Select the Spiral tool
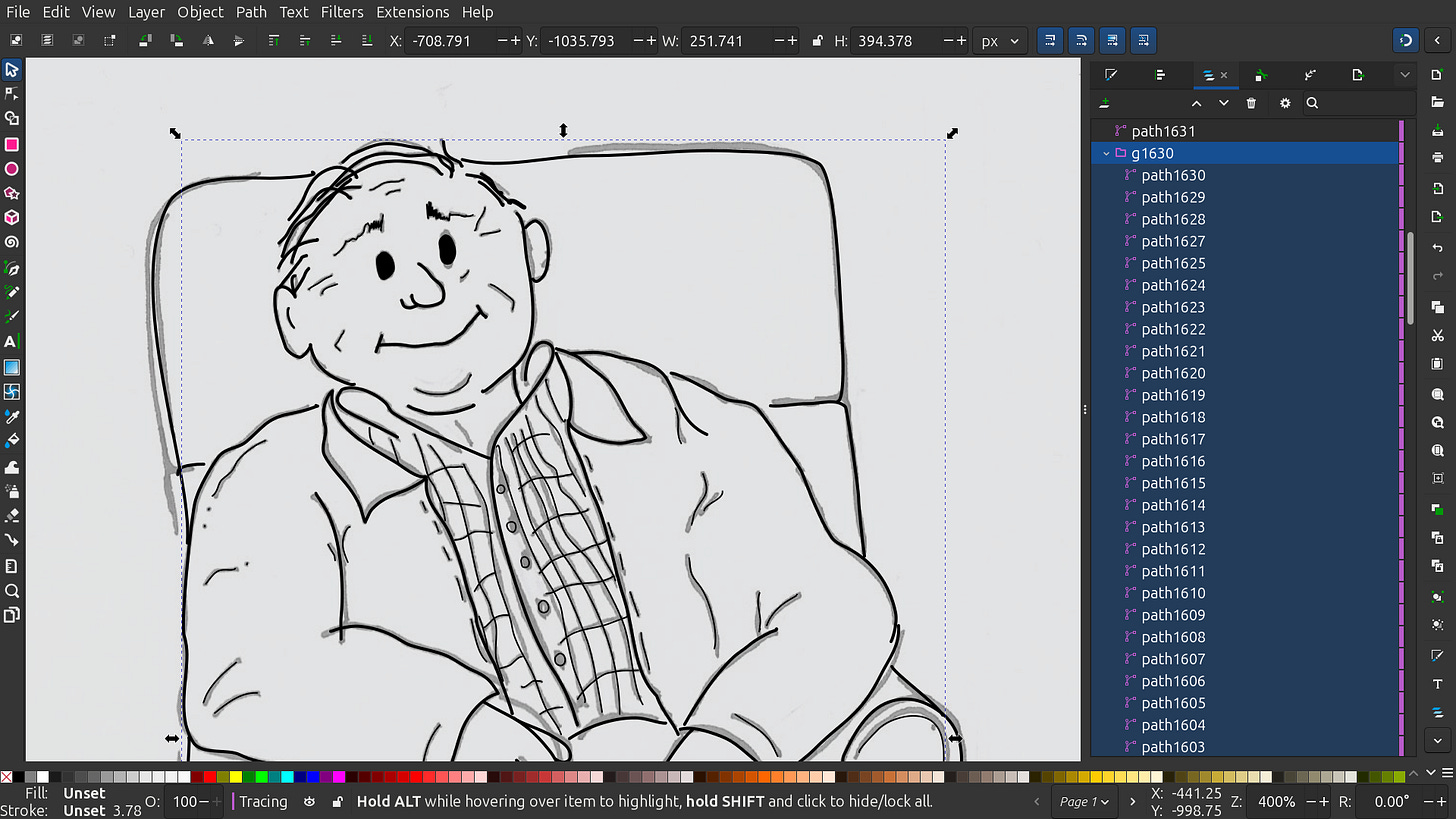The width and height of the screenshot is (1456, 819). coord(12,242)
